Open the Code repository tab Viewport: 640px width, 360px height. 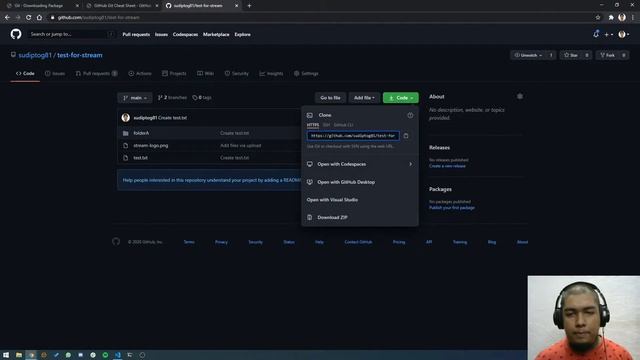pyautogui.click(x=25, y=73)
